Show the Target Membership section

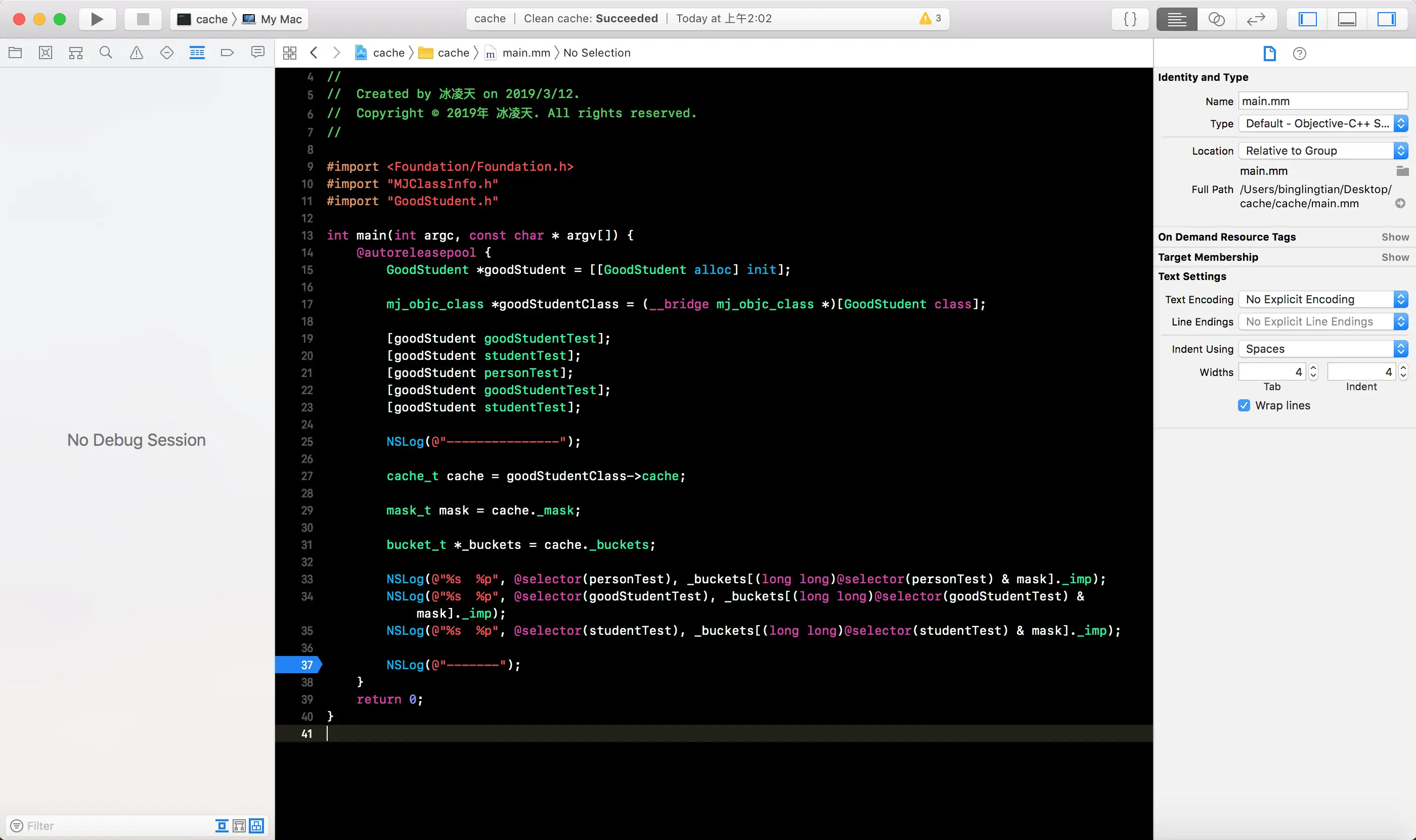(1394, 257)
